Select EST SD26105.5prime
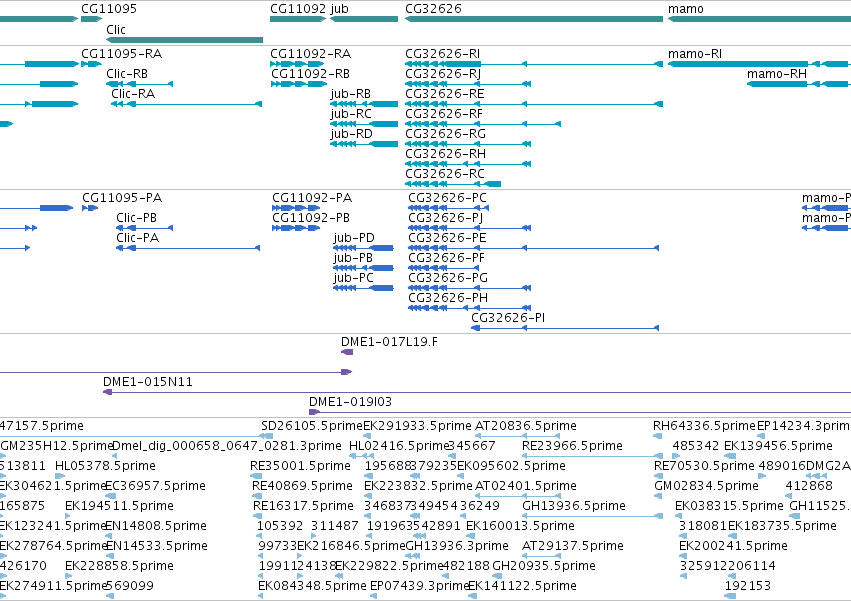Screen dimensions: 851x601 [x=266, y=436]
